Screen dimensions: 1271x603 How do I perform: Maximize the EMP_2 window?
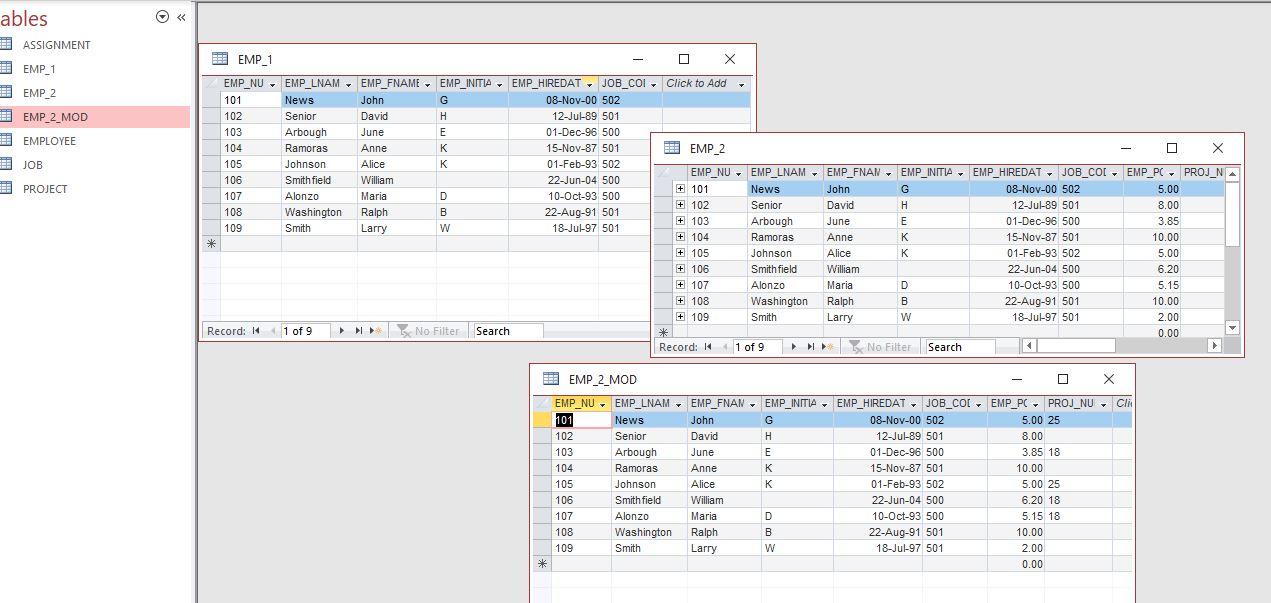pos(1172,148)
